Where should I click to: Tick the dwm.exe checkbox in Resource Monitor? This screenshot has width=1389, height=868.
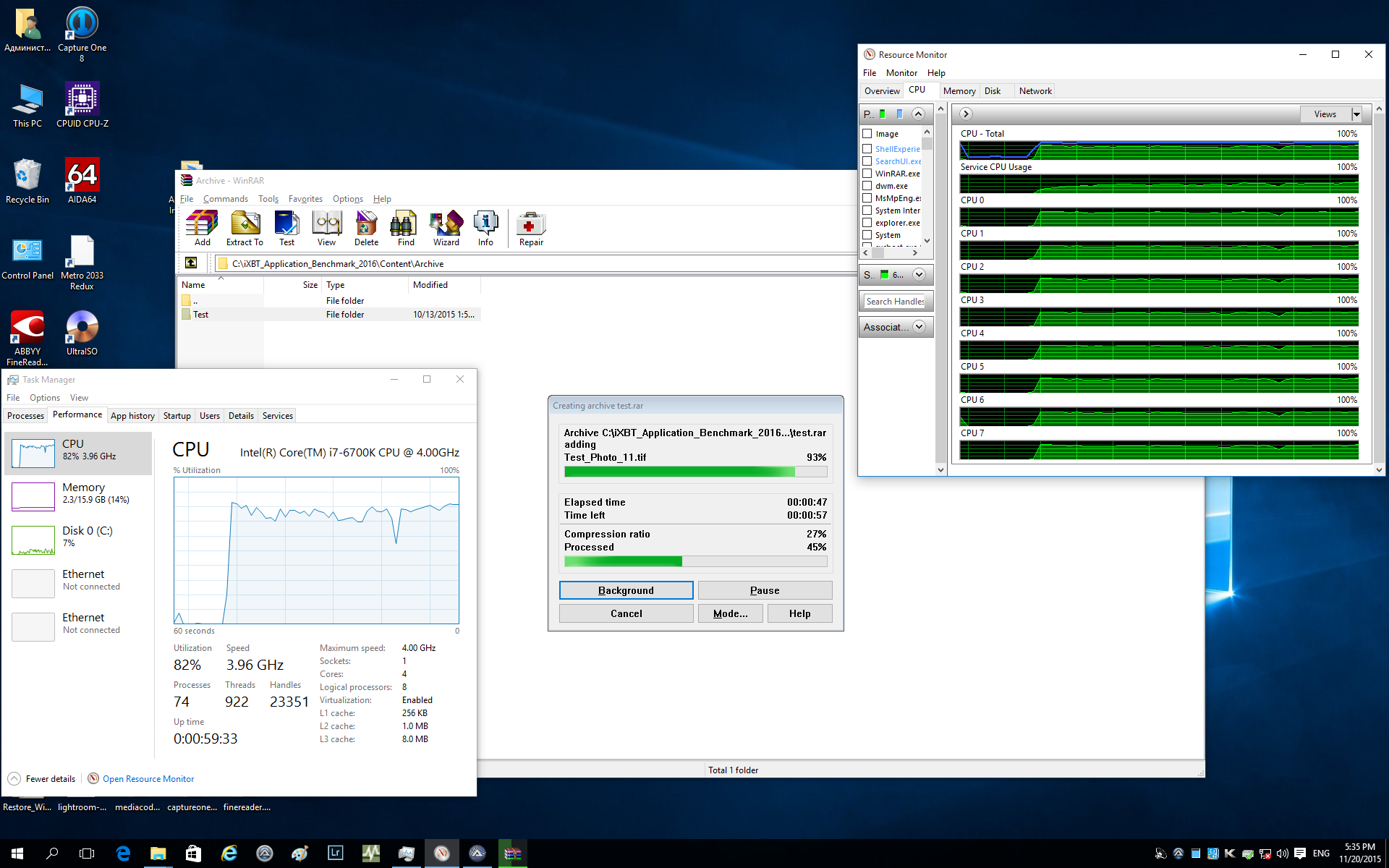click(867, 186)
